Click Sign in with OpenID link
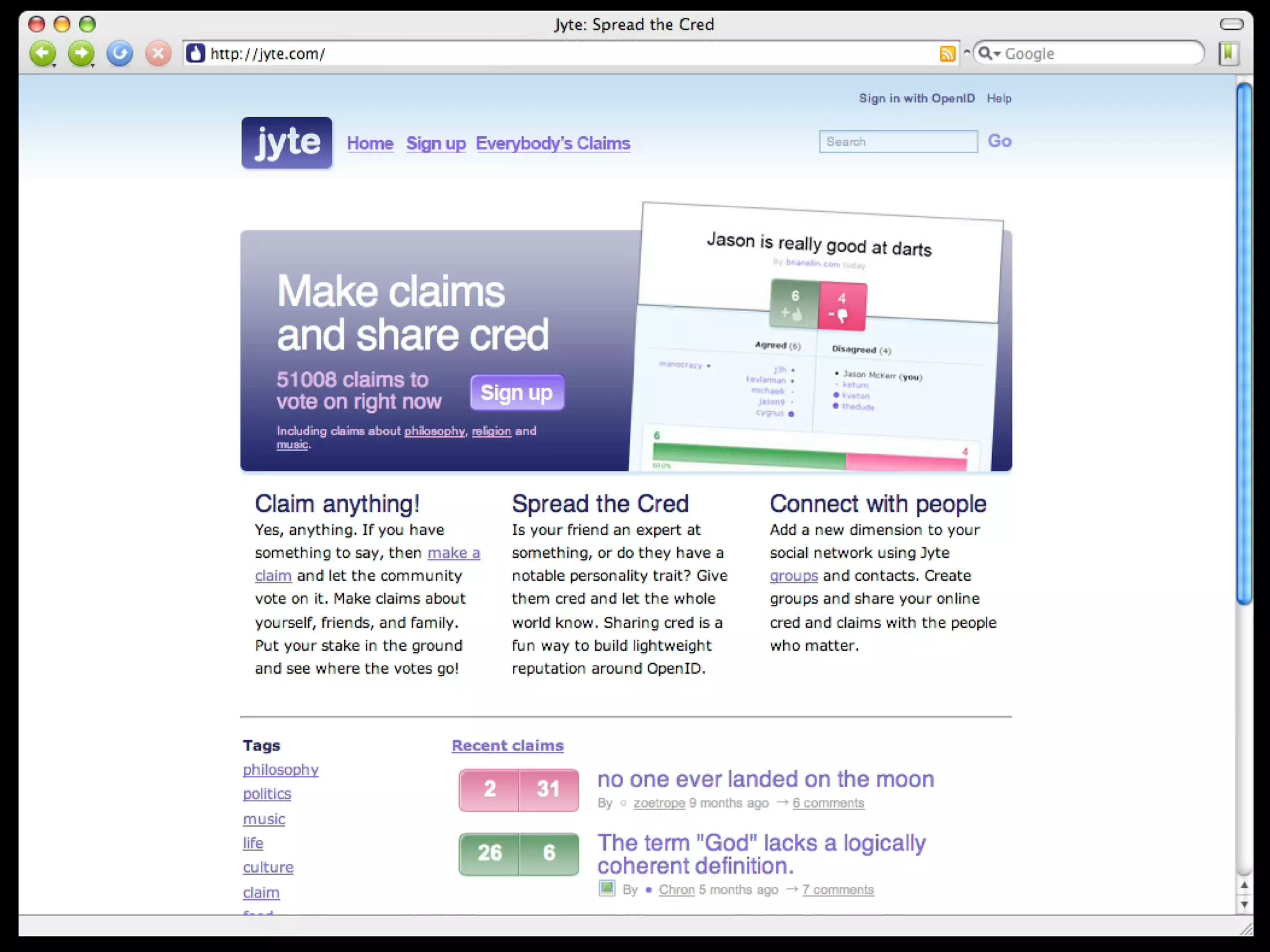This screenshot has width=1270, height=952. (x=916, y=98)
